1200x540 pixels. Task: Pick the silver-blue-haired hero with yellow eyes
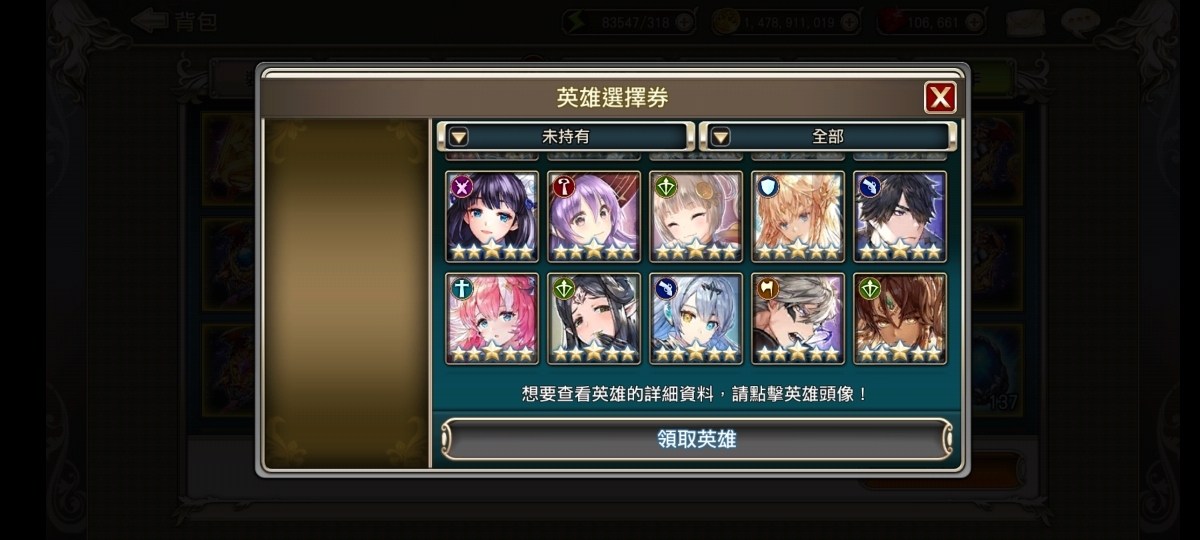pos(695,318)
